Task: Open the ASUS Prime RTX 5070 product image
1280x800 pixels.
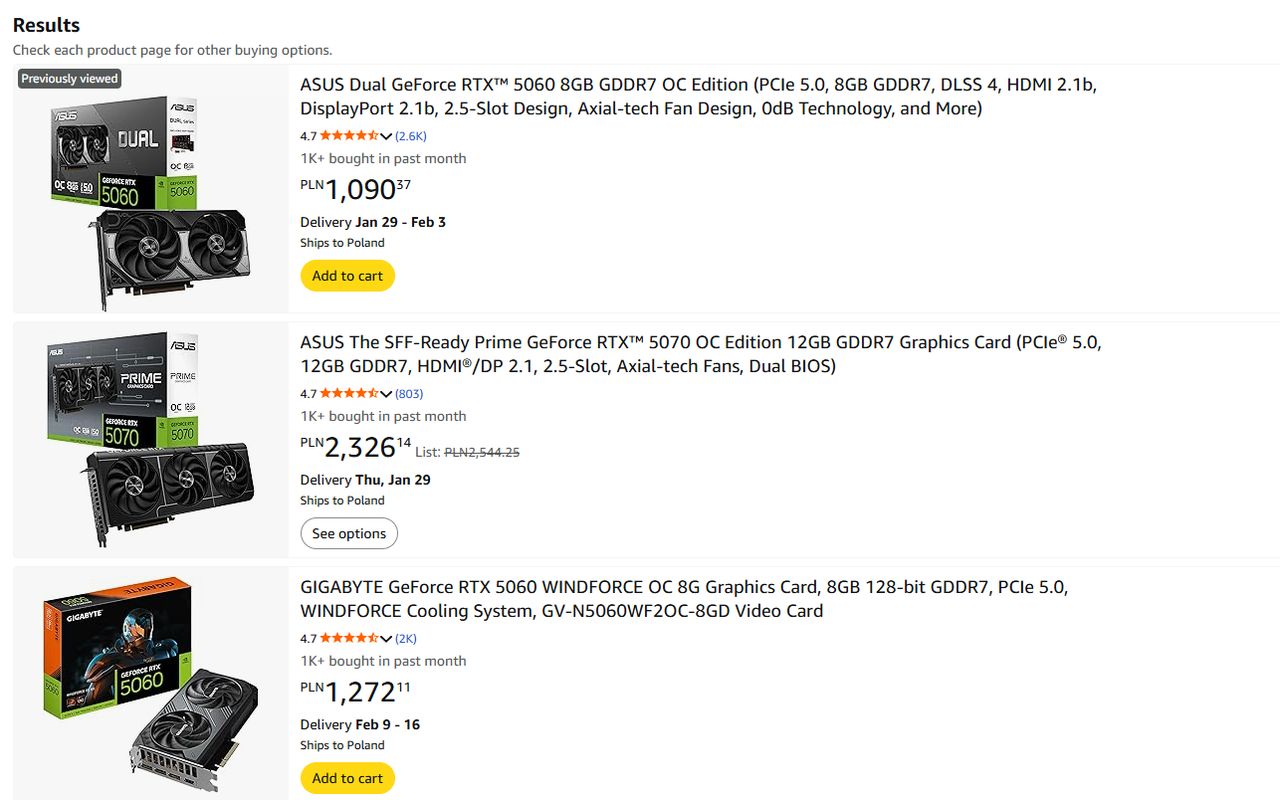Action: 150,440
